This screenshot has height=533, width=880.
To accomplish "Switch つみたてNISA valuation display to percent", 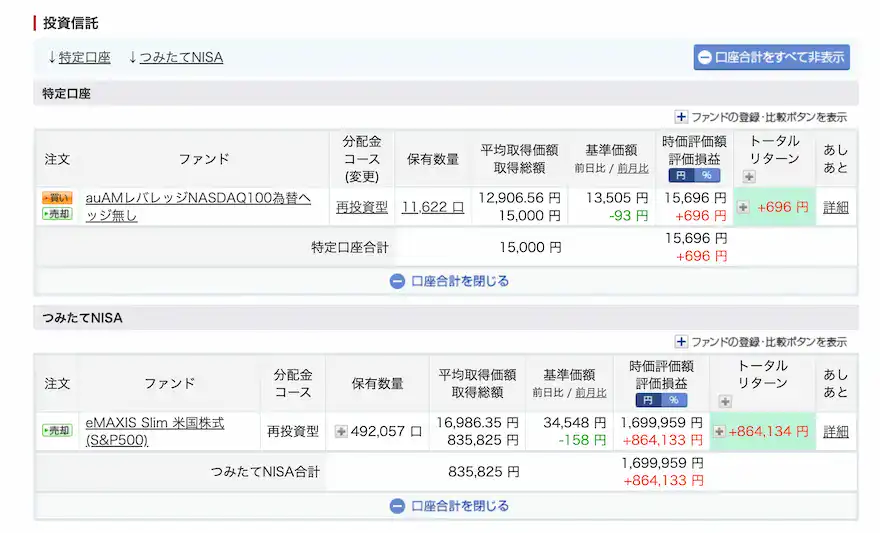I will pos(672,400).
